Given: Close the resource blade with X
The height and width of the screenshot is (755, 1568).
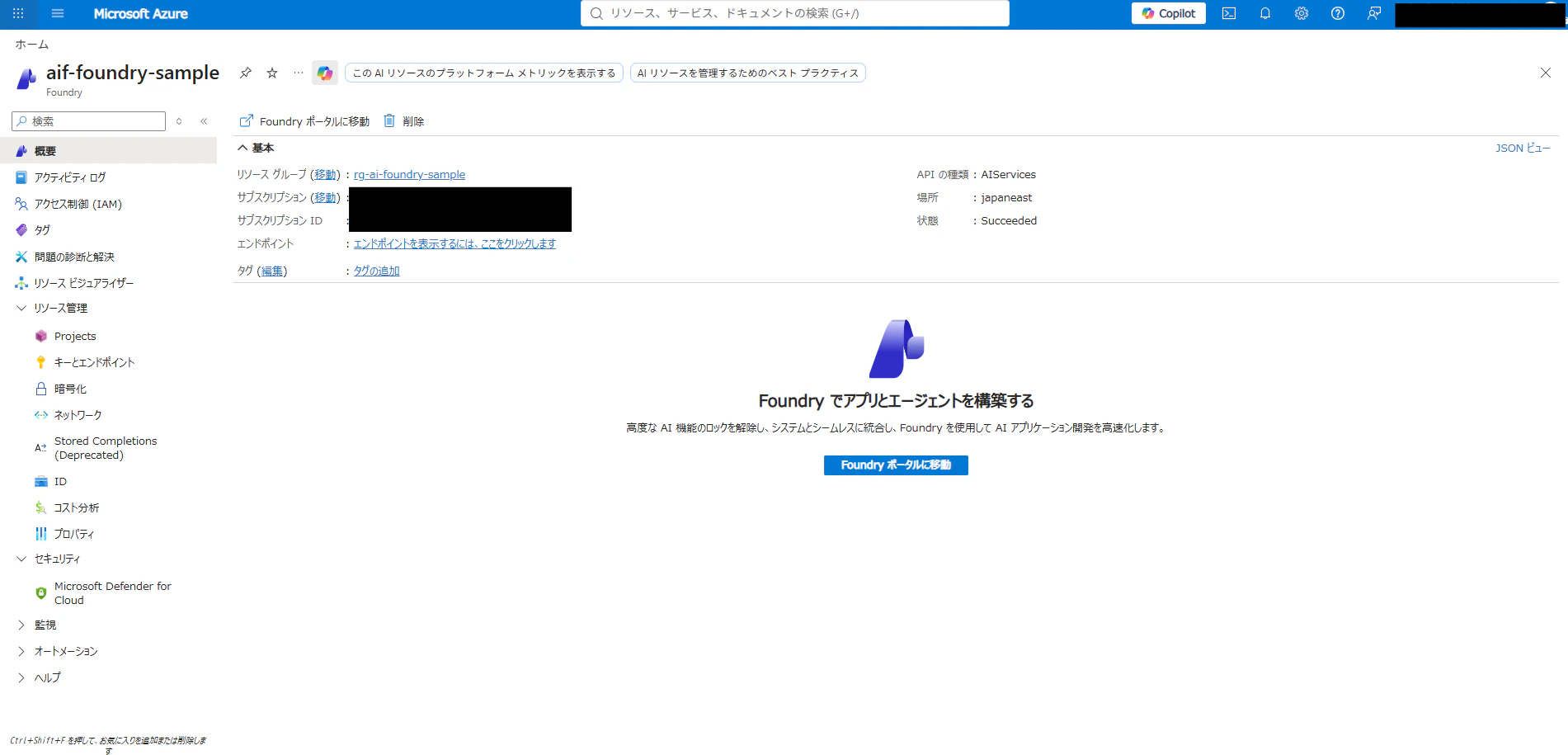Looking at the screenshot, I should [x=1545, y=73].
